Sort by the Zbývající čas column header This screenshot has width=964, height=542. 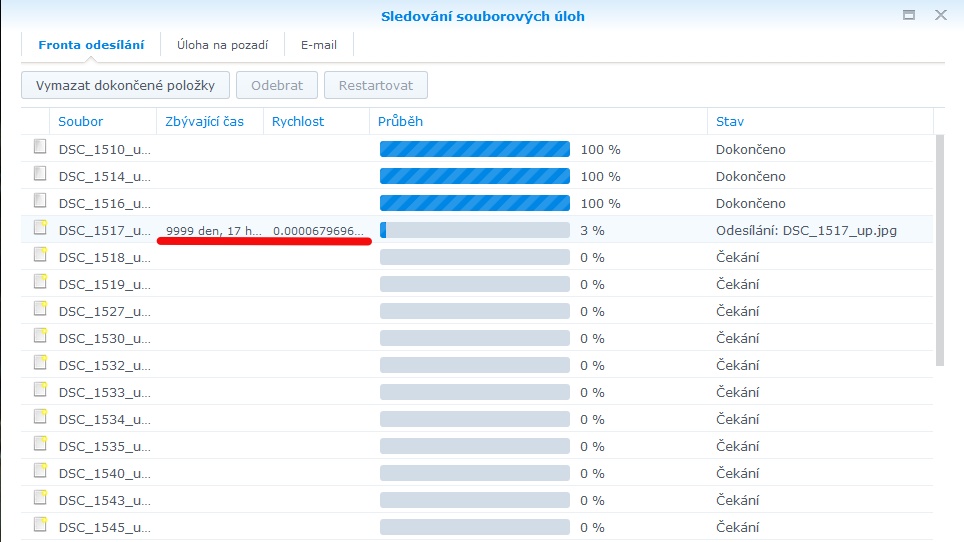pos(205,122)
